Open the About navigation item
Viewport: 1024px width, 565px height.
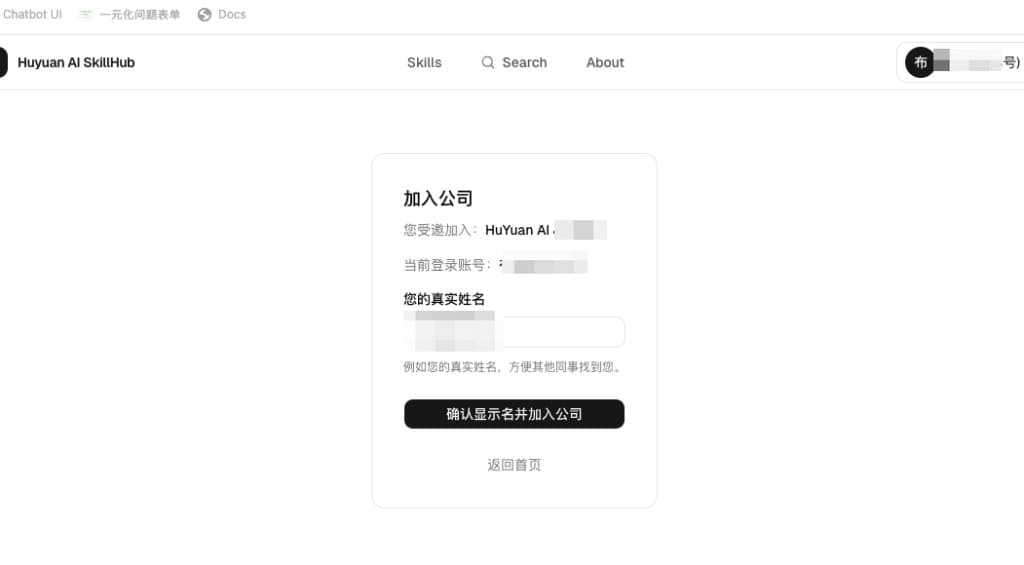pyautogui.click(x=605, y=63)
